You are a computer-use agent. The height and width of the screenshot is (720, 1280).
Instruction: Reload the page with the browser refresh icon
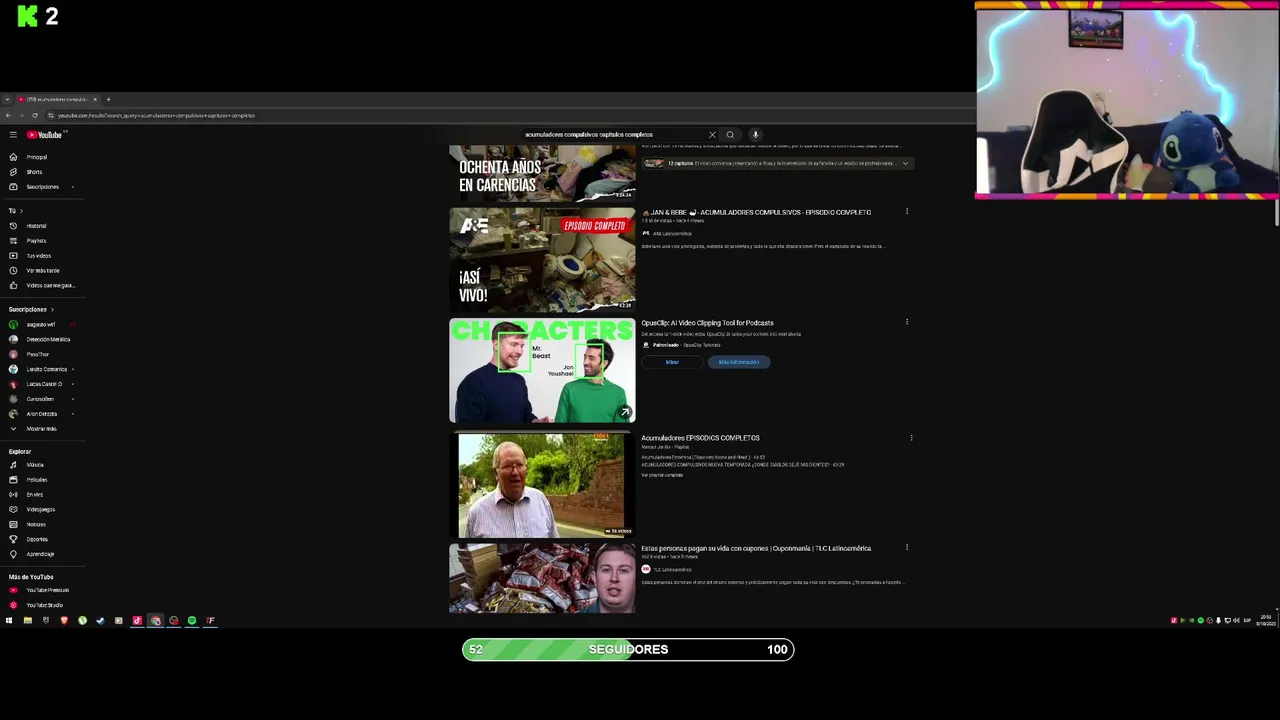pyautogui.click(x=35, y=115)
